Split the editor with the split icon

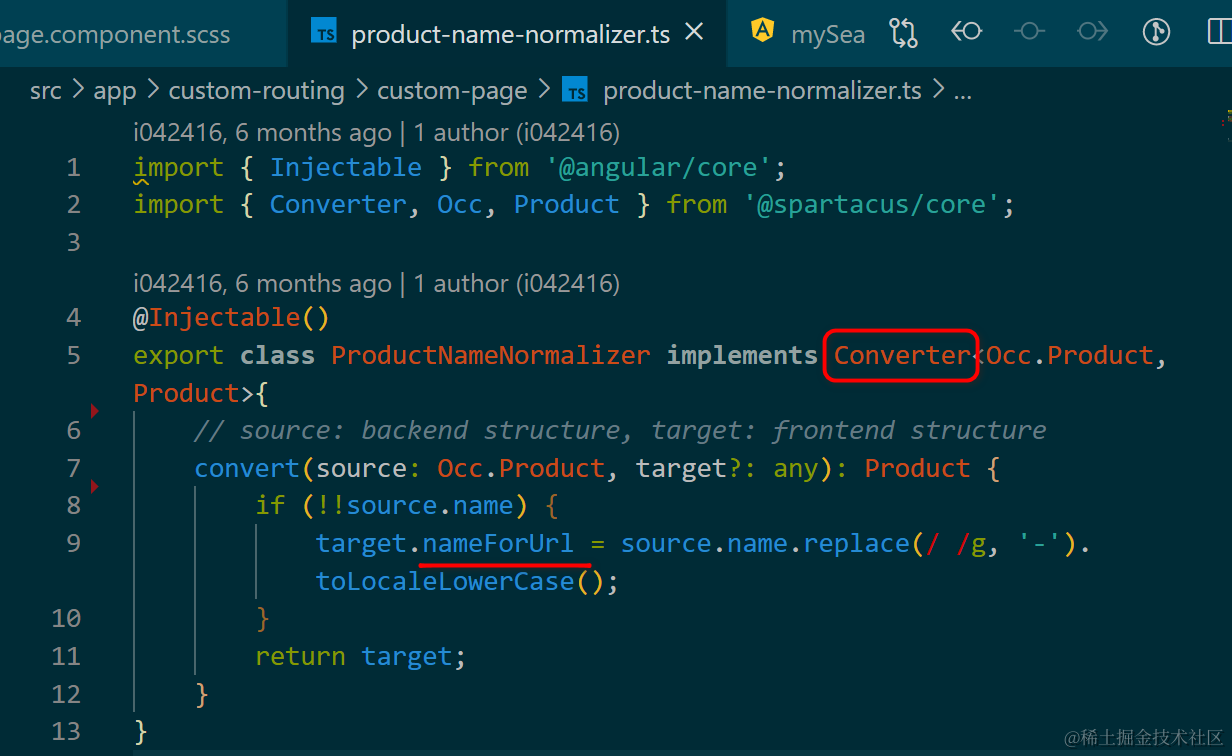pyautogui.click(x=1219, y=33)
